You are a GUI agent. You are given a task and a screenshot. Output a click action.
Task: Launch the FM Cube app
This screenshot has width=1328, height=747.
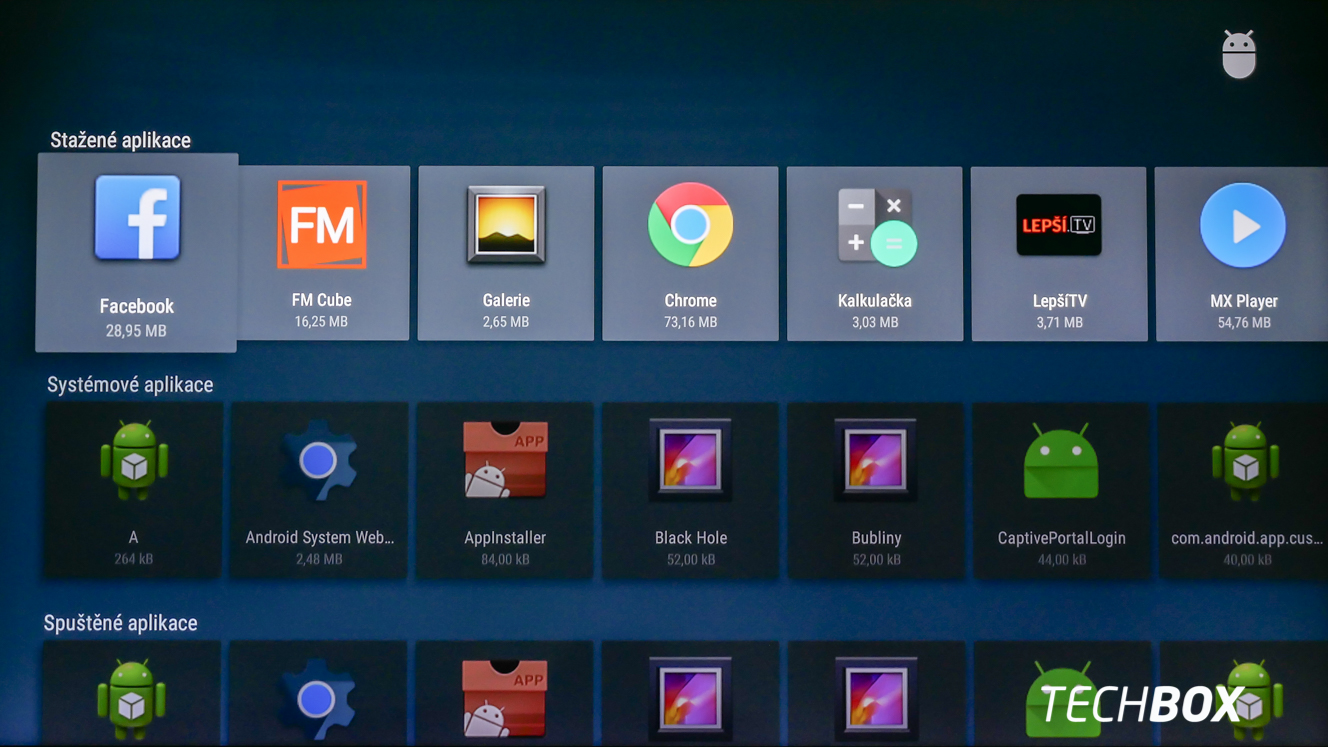[322, 254]
